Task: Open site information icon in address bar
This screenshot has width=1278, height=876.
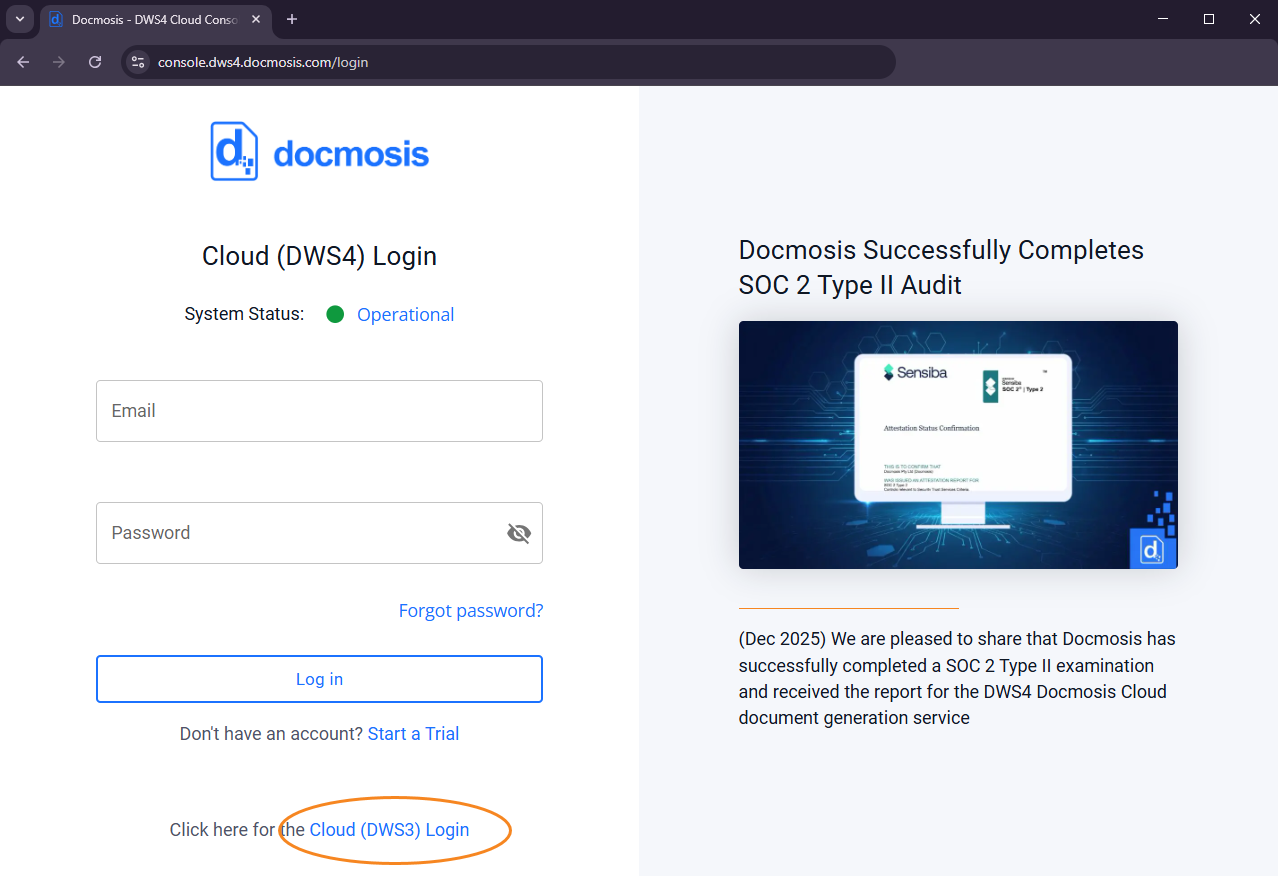Action: (x=138, y=62)
